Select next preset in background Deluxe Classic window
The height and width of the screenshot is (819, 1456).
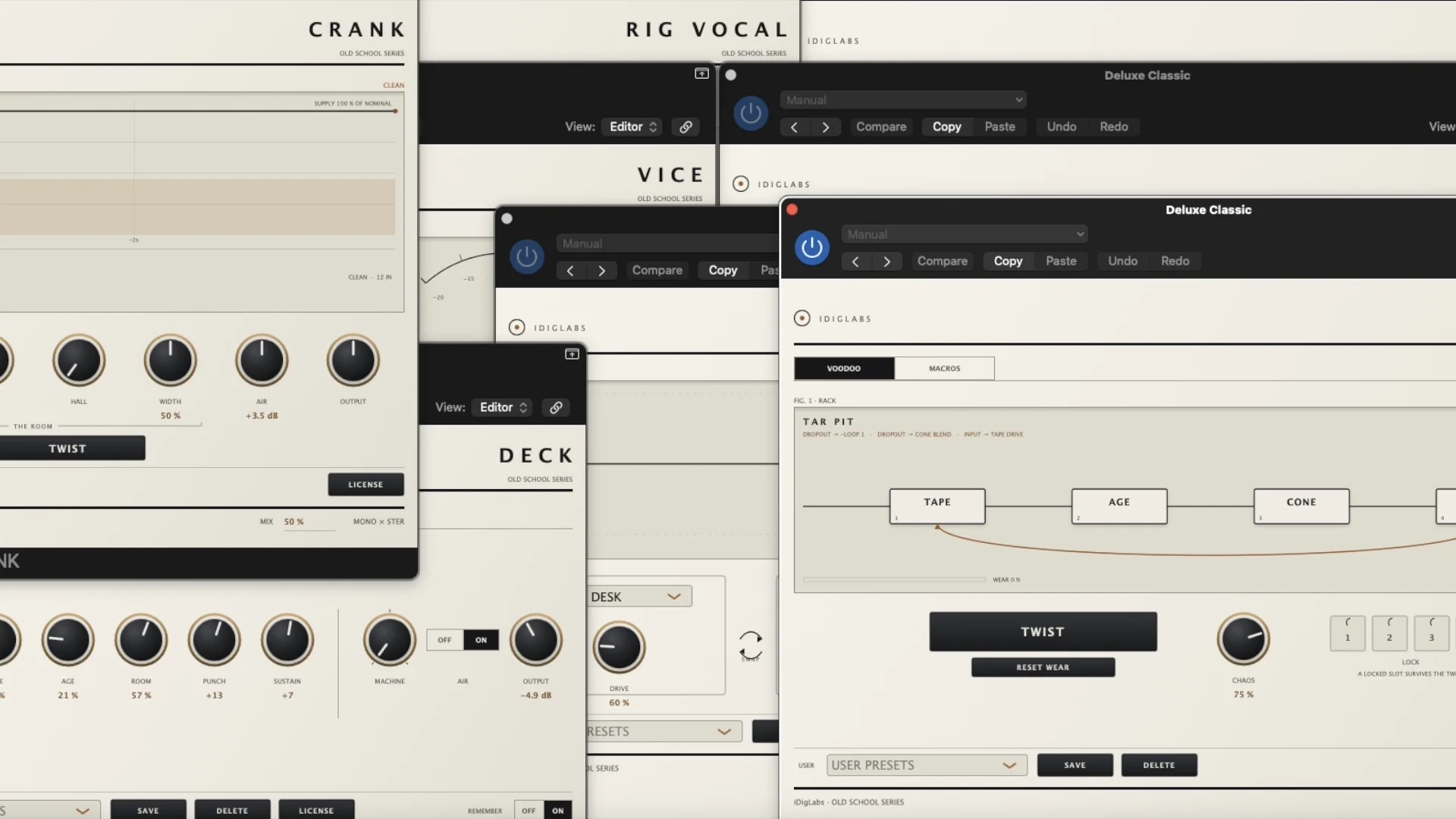(826, 127)
